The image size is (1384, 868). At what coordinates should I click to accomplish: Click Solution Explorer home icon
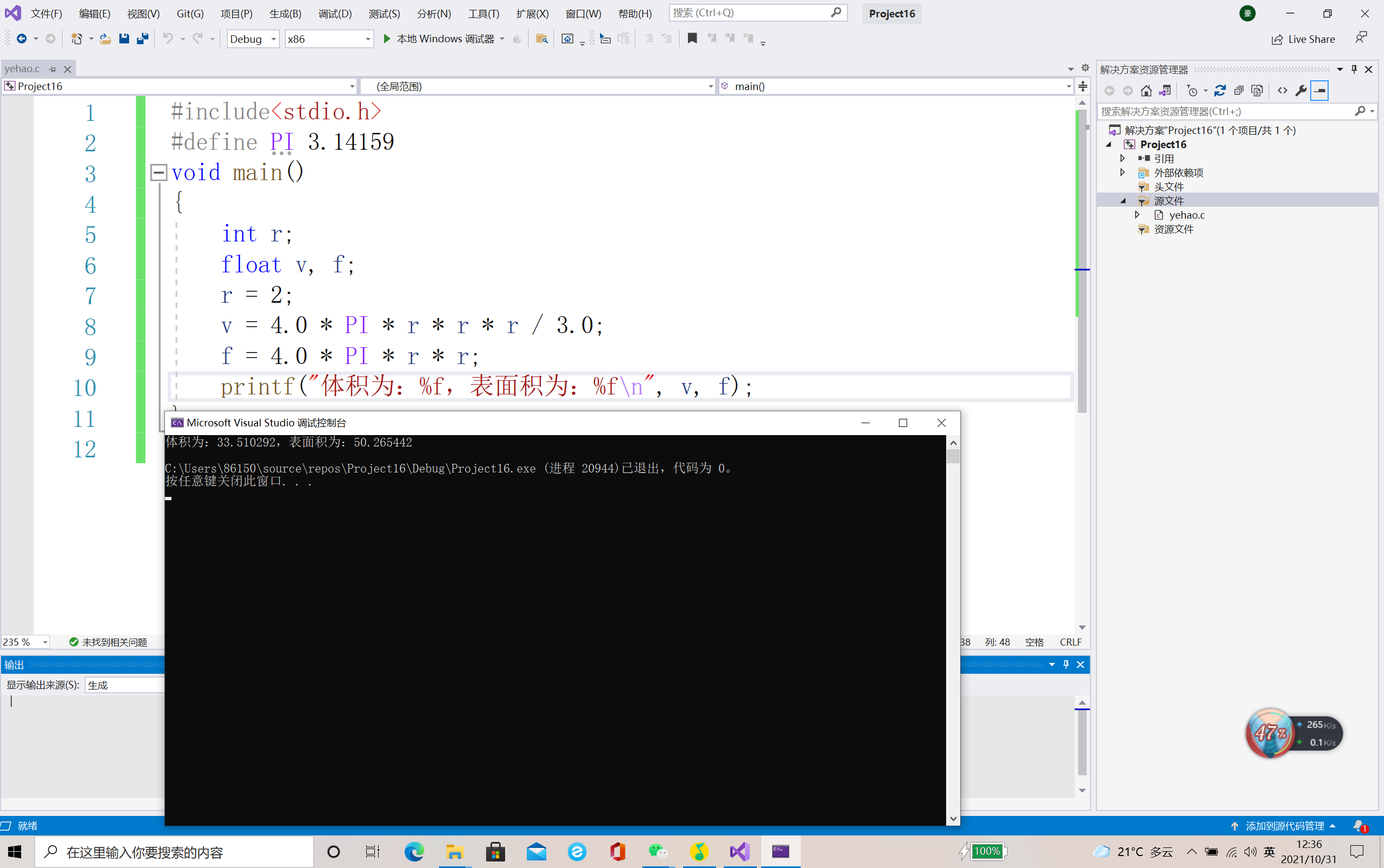pos(1146,91)
